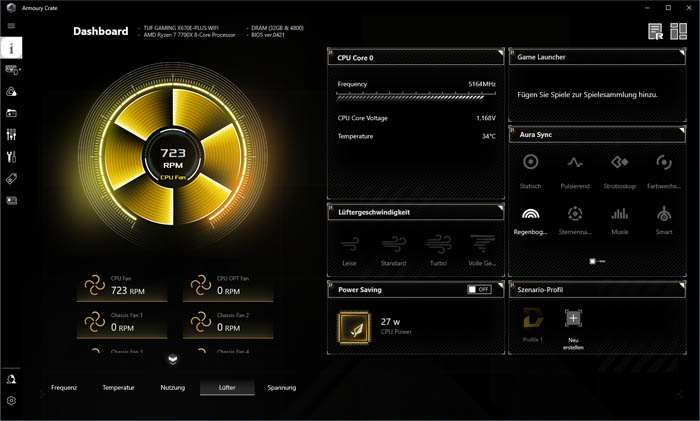Select the Smart lighting effect
This screenshot has width=700, height=421.
click(664, 221)
